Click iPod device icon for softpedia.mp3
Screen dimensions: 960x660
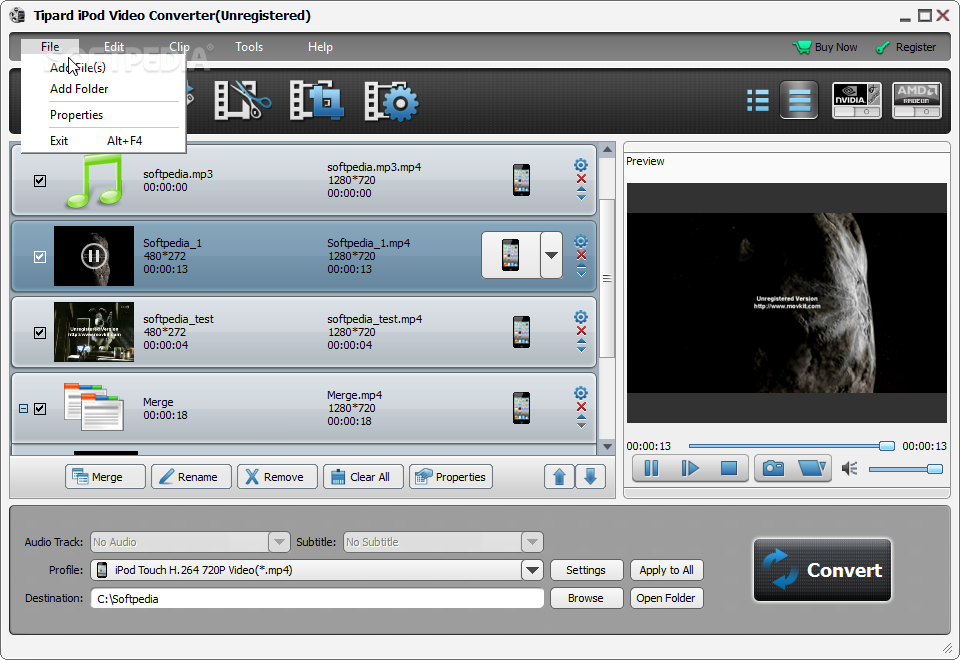[x=522, y=180]
